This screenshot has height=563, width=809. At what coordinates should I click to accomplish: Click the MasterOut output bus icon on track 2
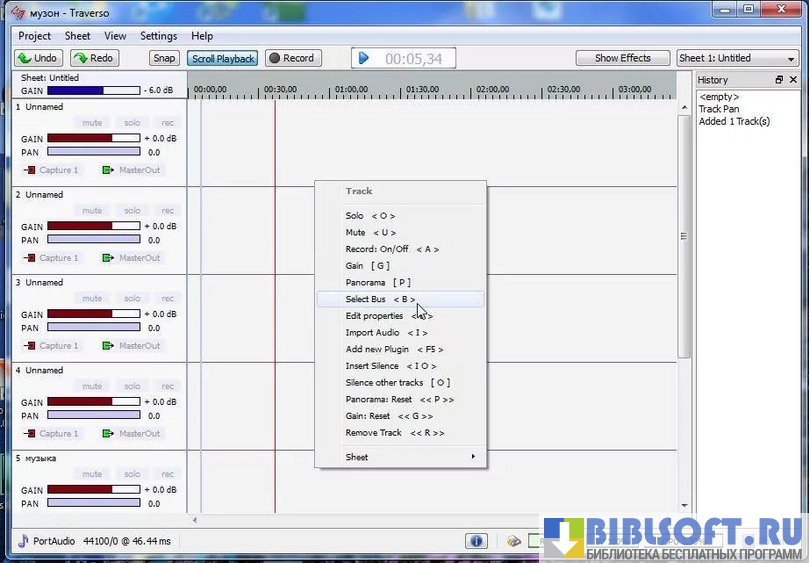point(108,258)
